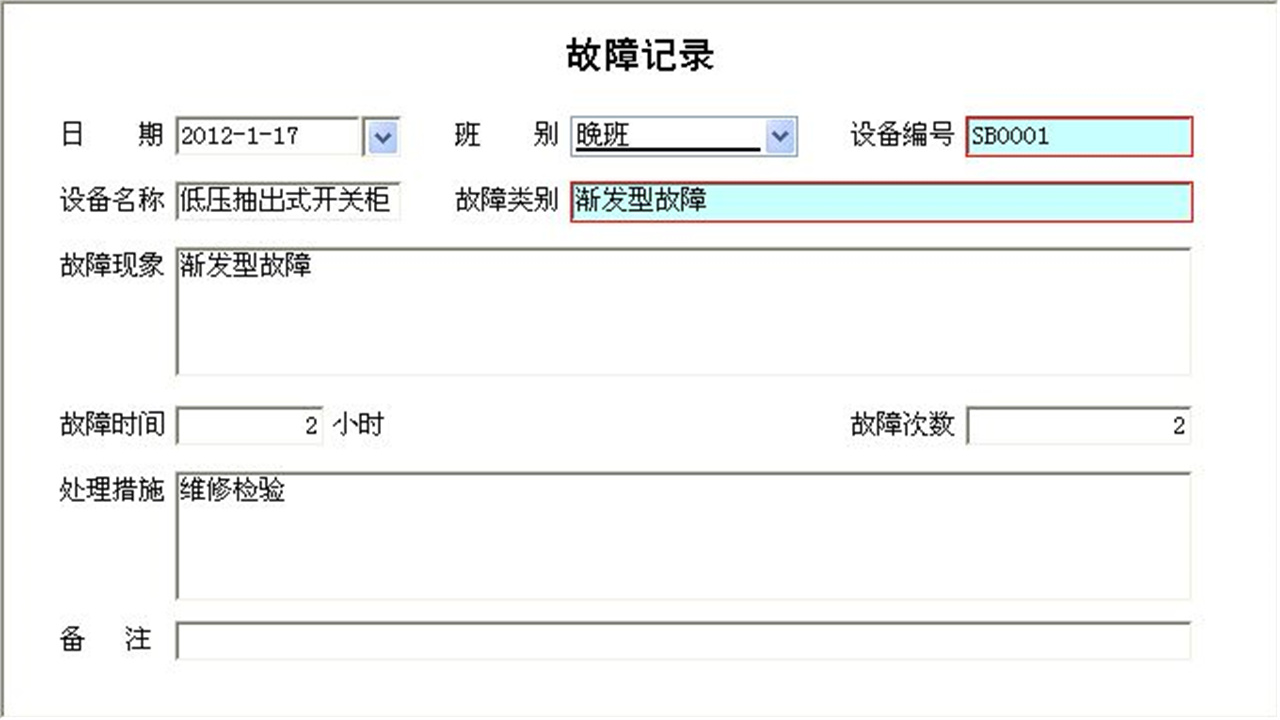
Task: Expand the 班别 shift dropdown
Action: (782, 136)
